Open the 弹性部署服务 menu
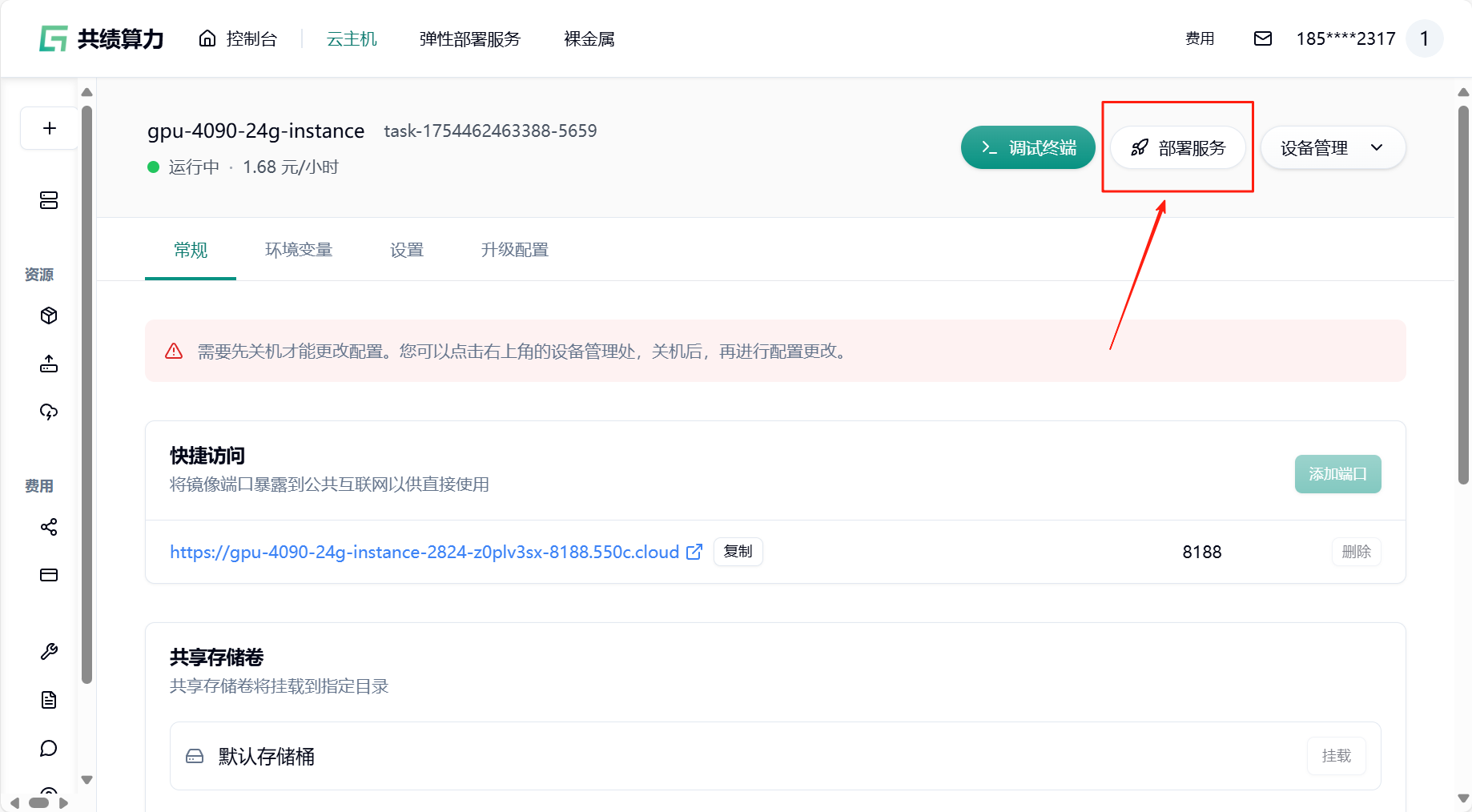Screen dimensions: 1472x812 click(x=469, y=39)
